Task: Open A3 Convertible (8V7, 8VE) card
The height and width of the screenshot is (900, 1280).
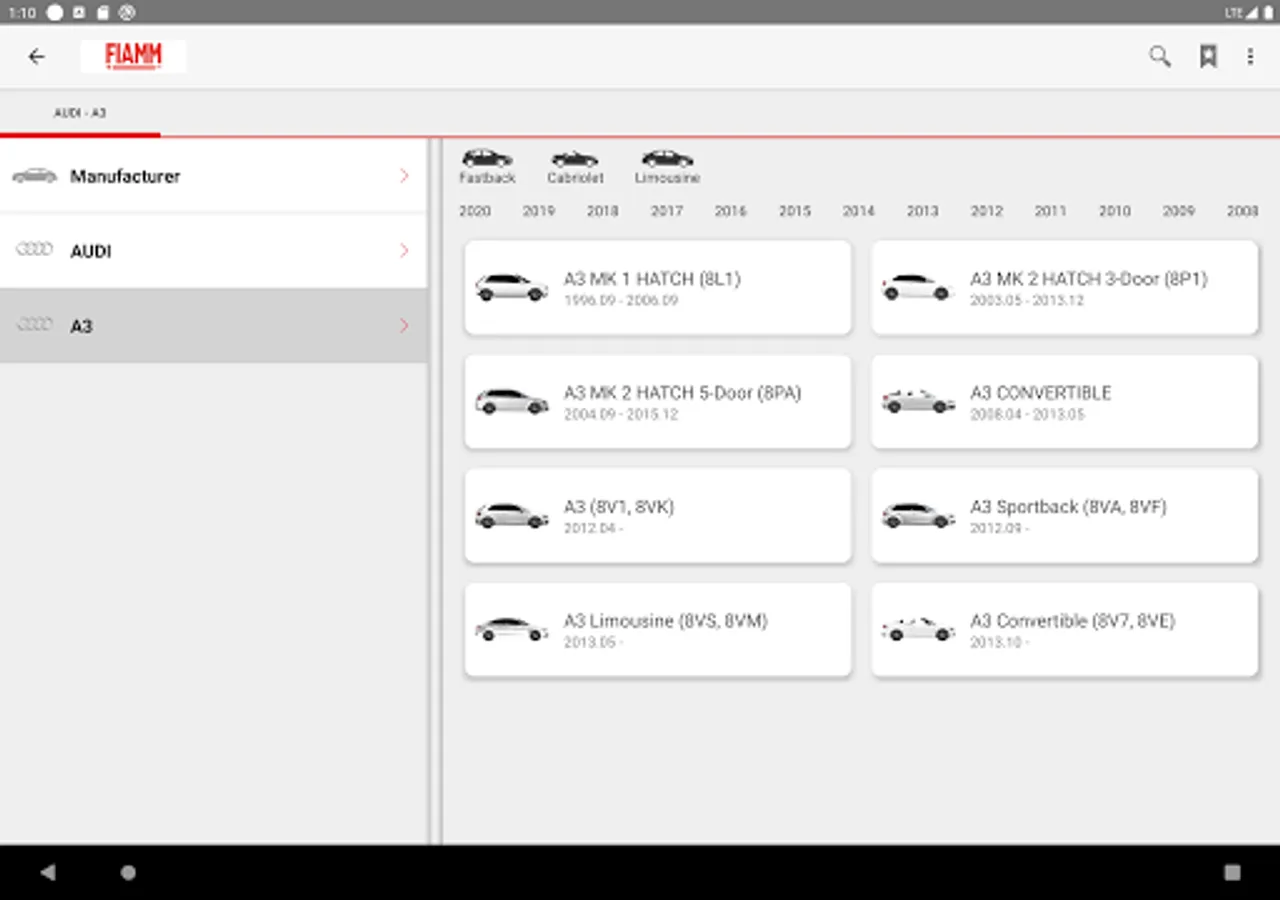Action: 1065,630
